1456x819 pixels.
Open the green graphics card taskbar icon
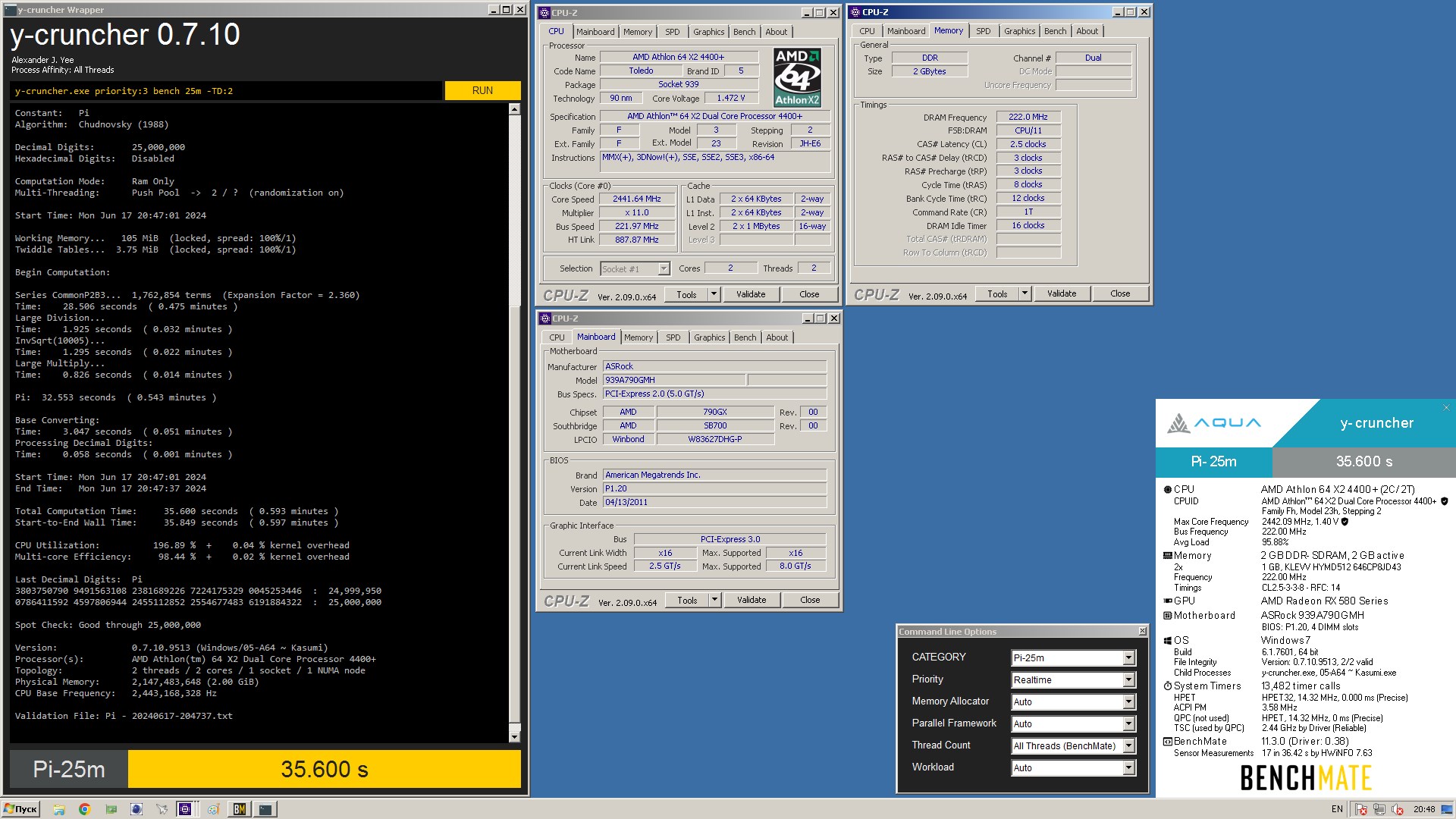coord(111,809)
